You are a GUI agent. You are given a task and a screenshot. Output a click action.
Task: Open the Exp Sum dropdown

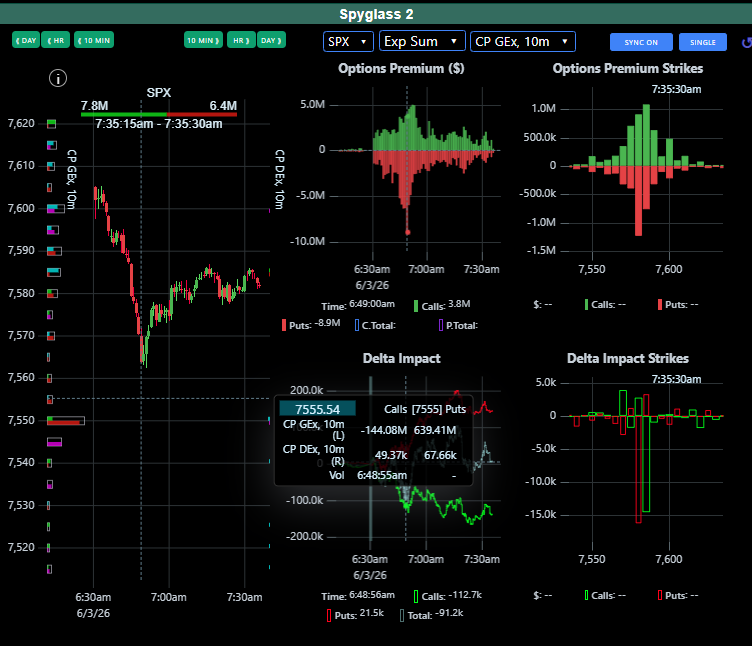[422, 41]
